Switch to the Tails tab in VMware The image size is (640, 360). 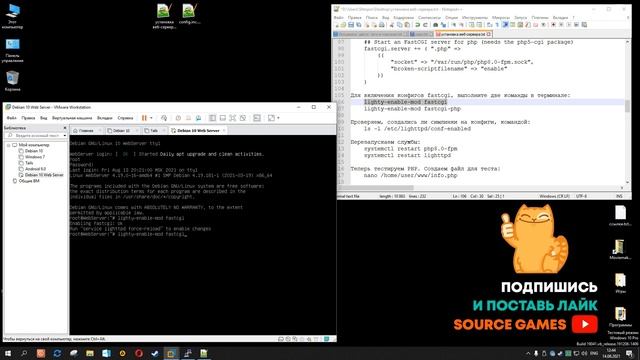point(153,131)
